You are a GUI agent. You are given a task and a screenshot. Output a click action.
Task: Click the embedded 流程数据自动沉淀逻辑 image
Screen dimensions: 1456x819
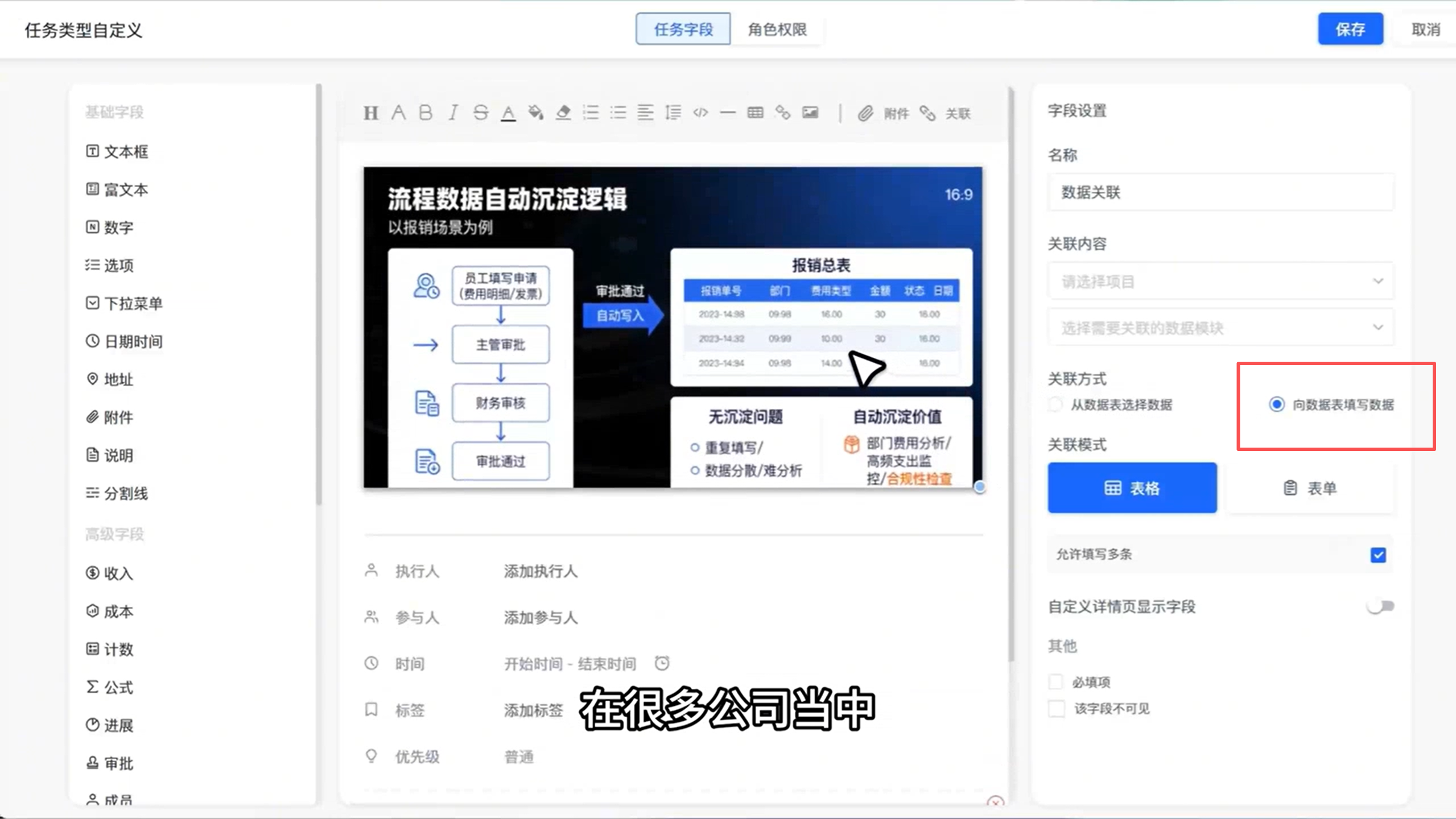(673, 327)
